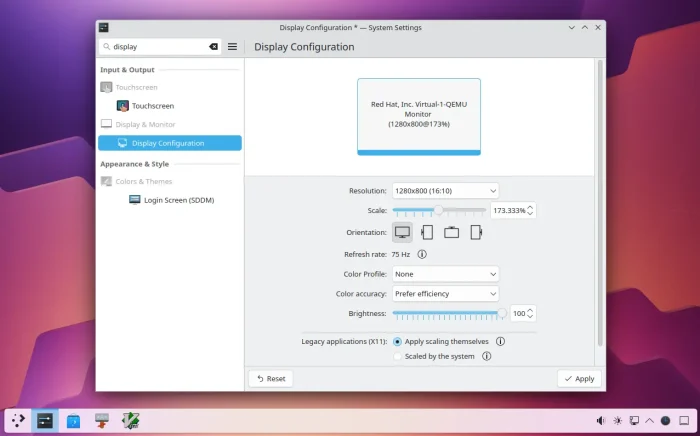Select Login Screen (SDDM) in the sidebar
Viewport: 700px width, 436px height.
(x=178, y=200)
